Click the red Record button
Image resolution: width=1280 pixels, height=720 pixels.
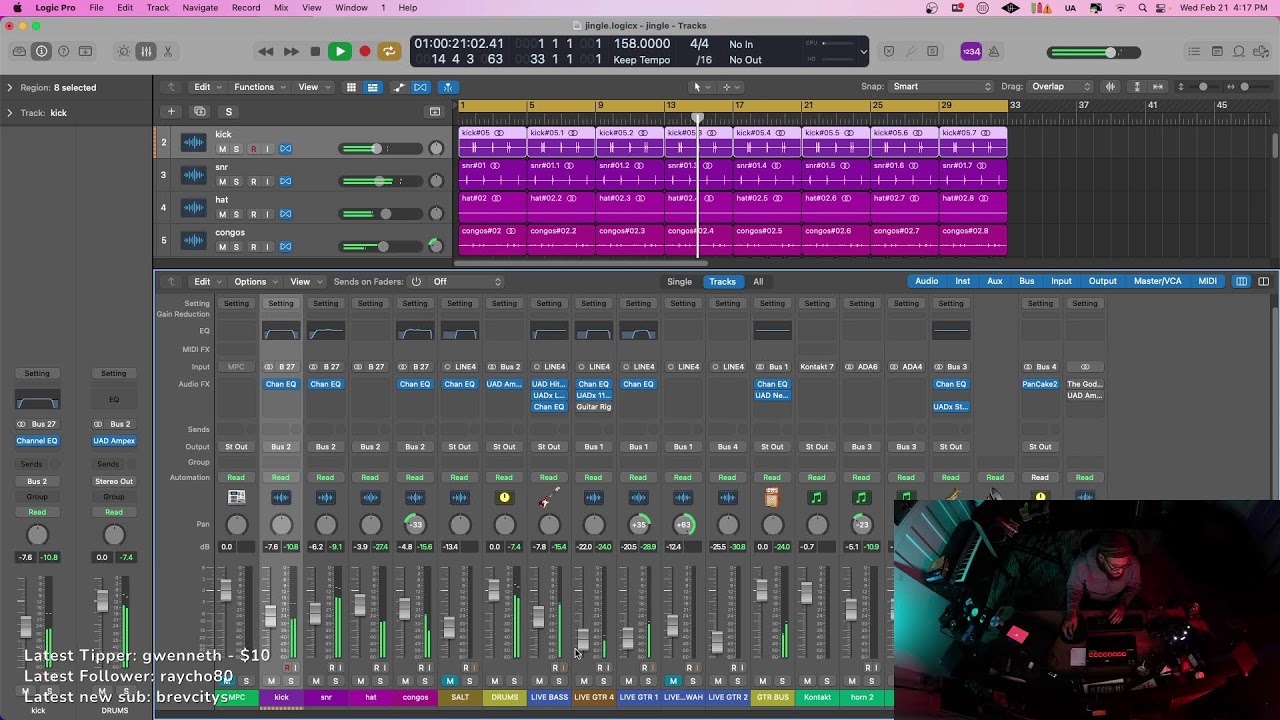point(365,51)
